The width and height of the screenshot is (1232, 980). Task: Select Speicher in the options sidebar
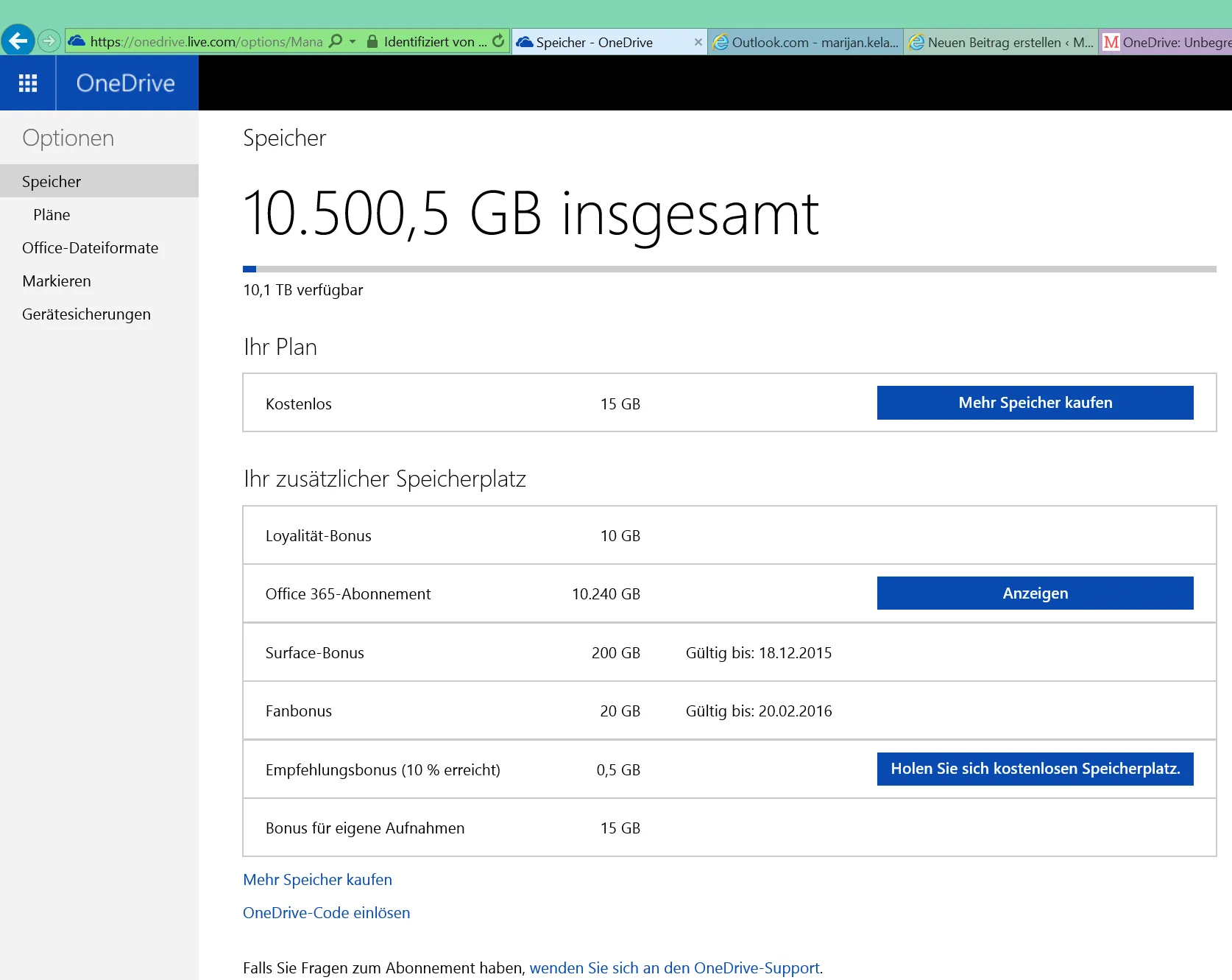99,181
